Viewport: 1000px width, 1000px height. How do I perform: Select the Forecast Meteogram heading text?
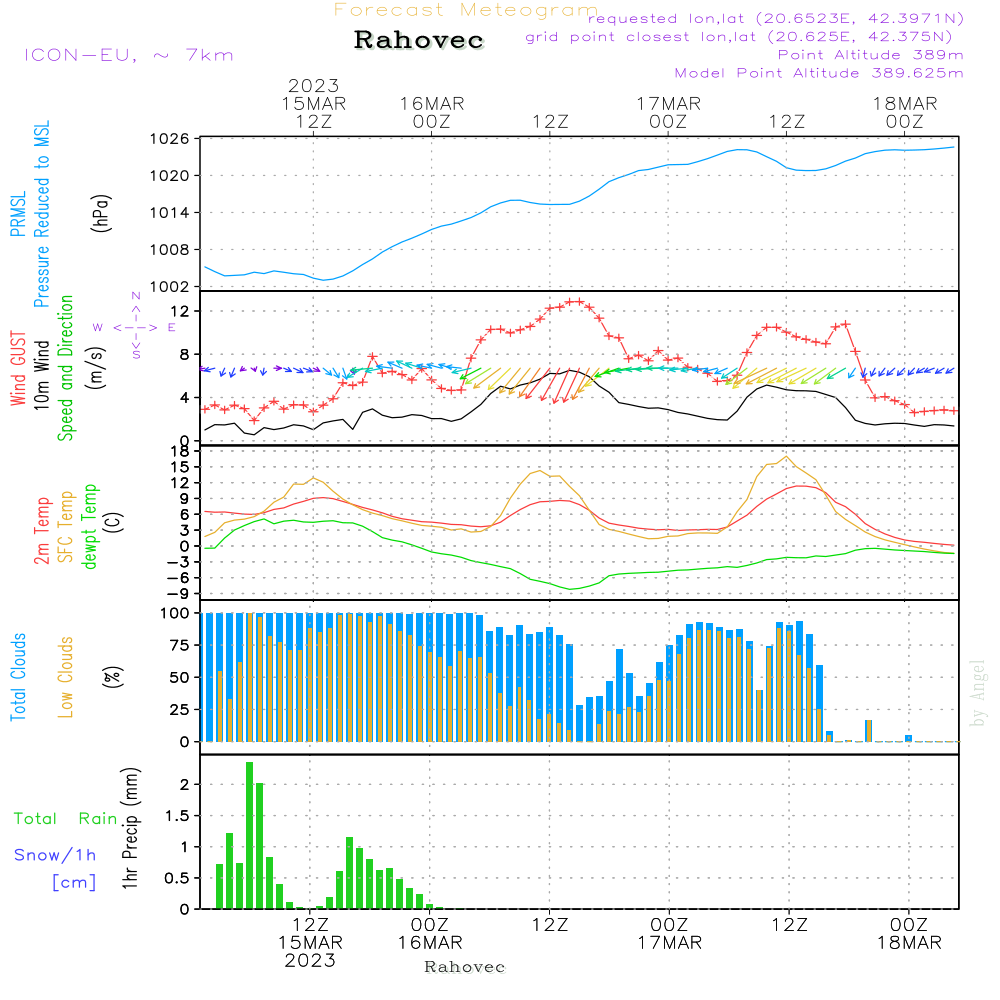tap(465, 10)
